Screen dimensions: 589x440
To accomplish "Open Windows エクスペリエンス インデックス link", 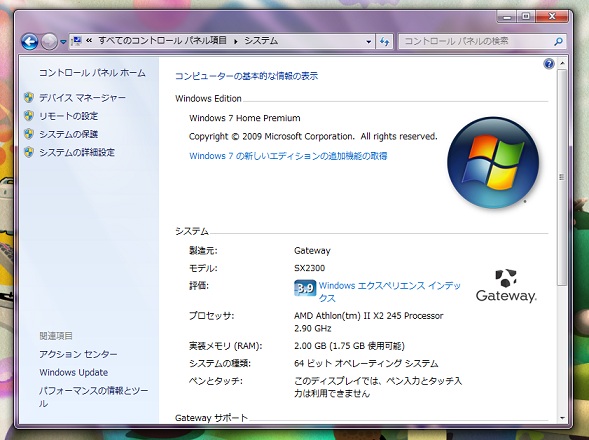I will [x=390, y=292].
